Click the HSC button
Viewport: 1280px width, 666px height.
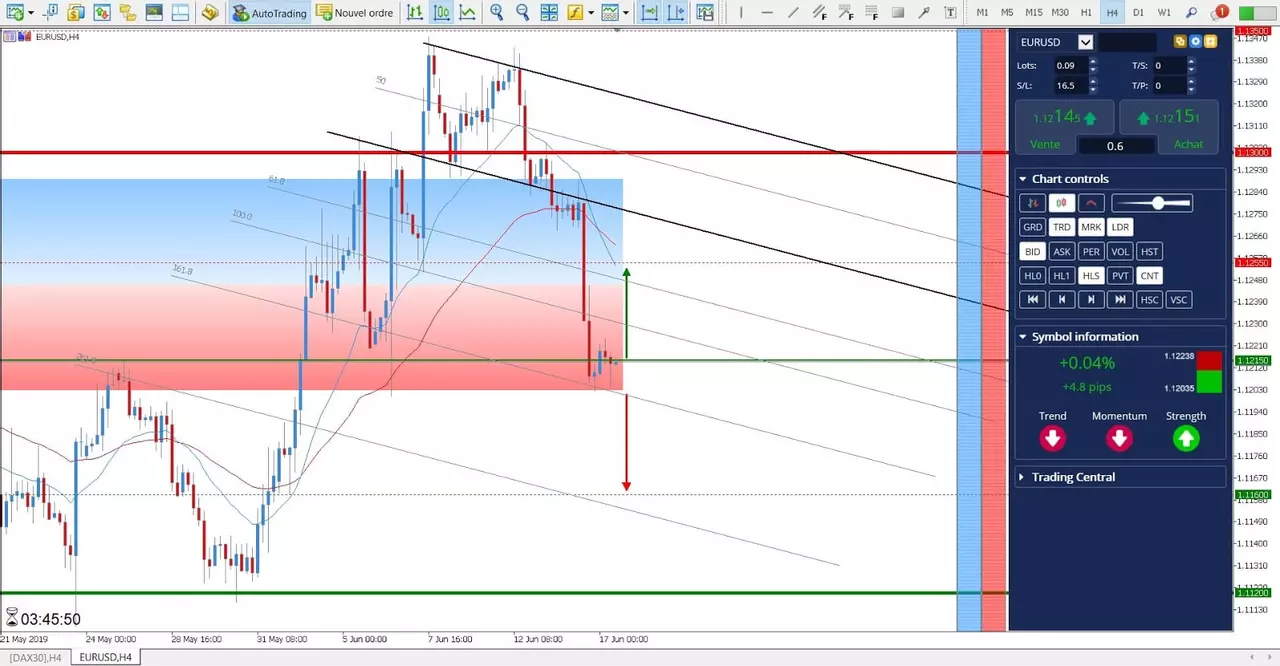[1150, 299]
